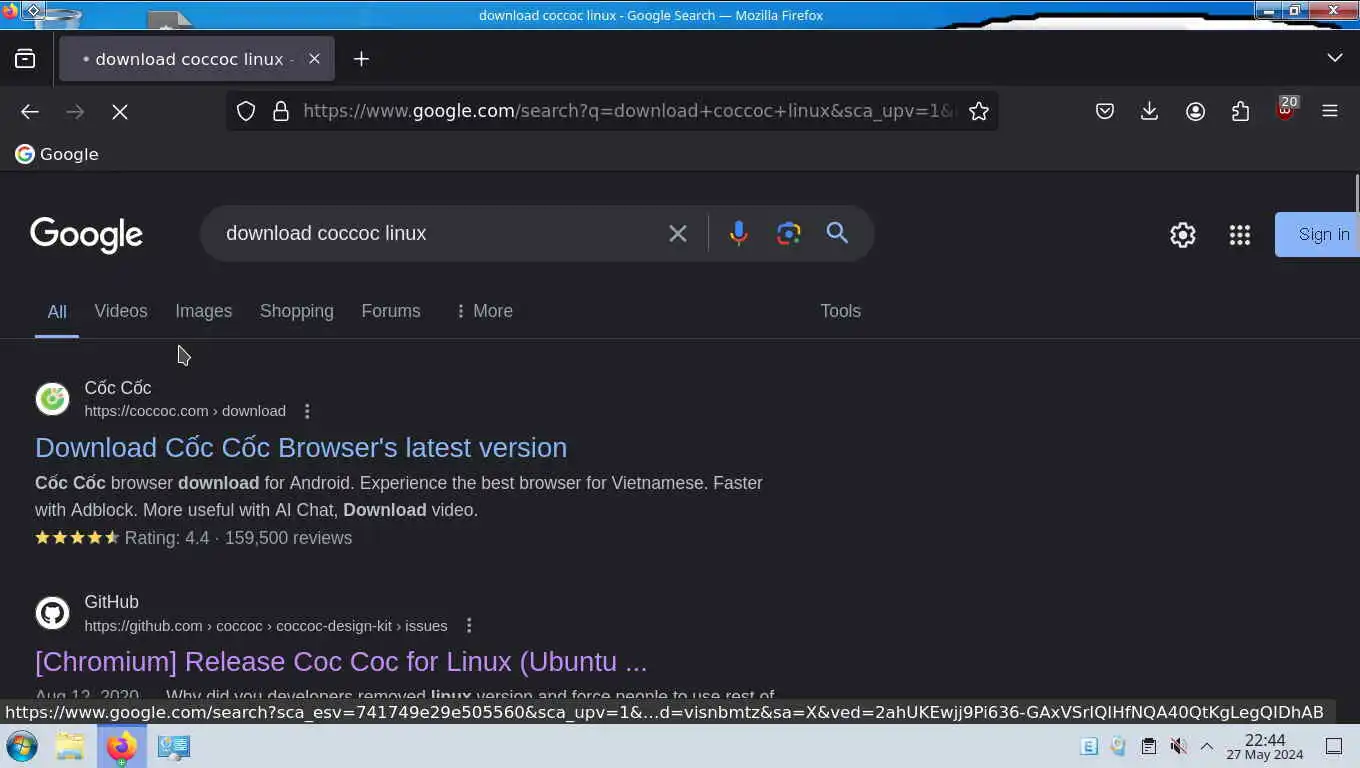Viewport: 1360px width, 768px height.
Task: Open the Downloads panel
Action: [1150, 111]
